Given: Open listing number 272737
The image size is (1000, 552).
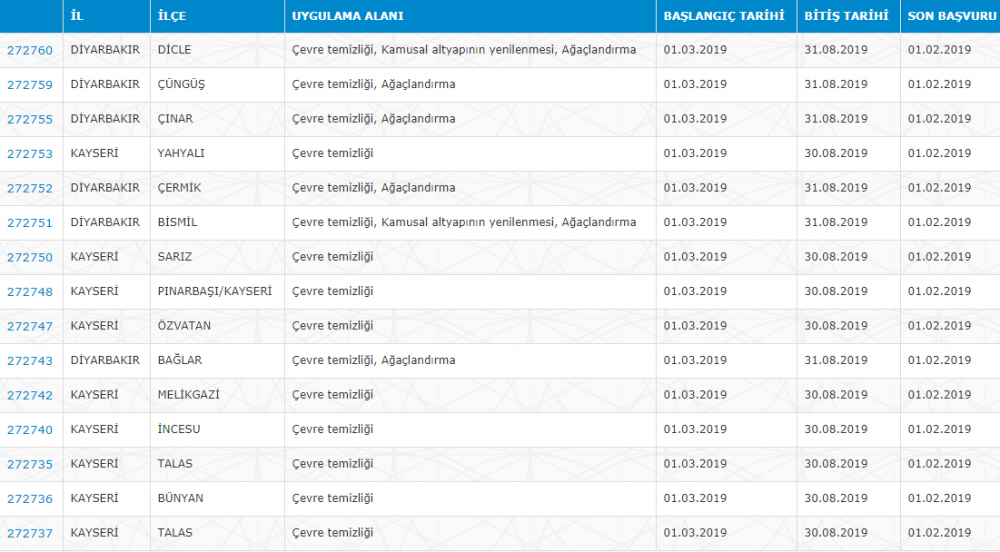Looking at the screenshot, I should coord(30,533).
